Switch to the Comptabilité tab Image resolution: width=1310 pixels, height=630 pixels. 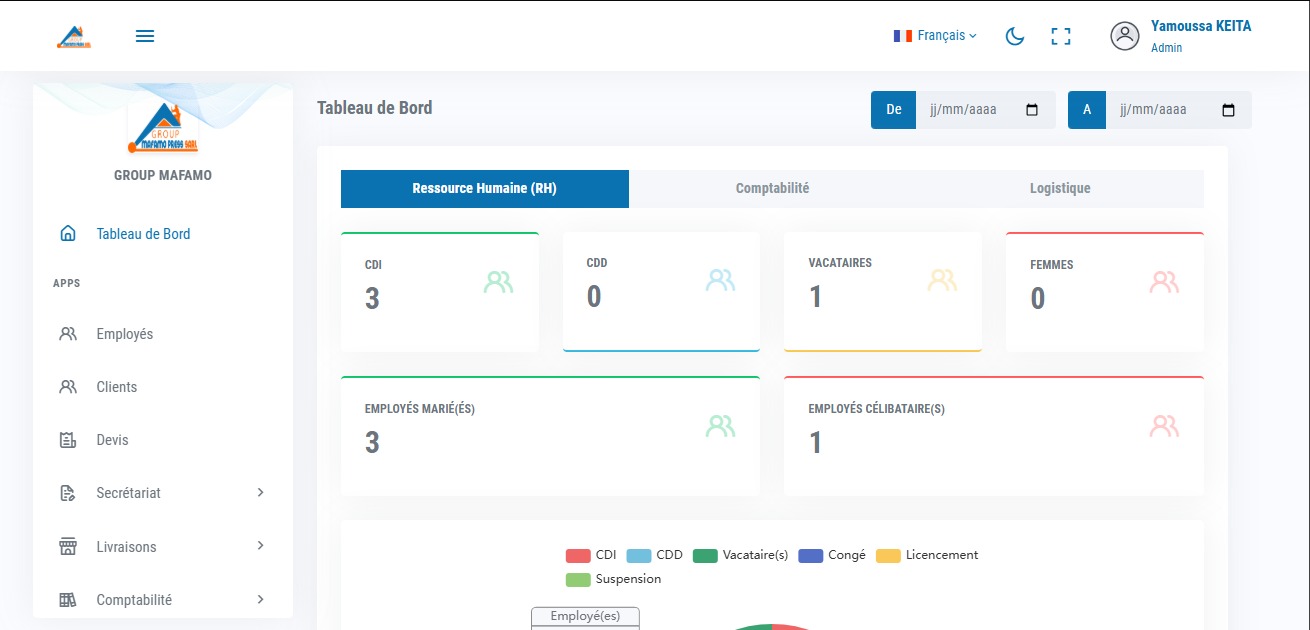(771, 188)
